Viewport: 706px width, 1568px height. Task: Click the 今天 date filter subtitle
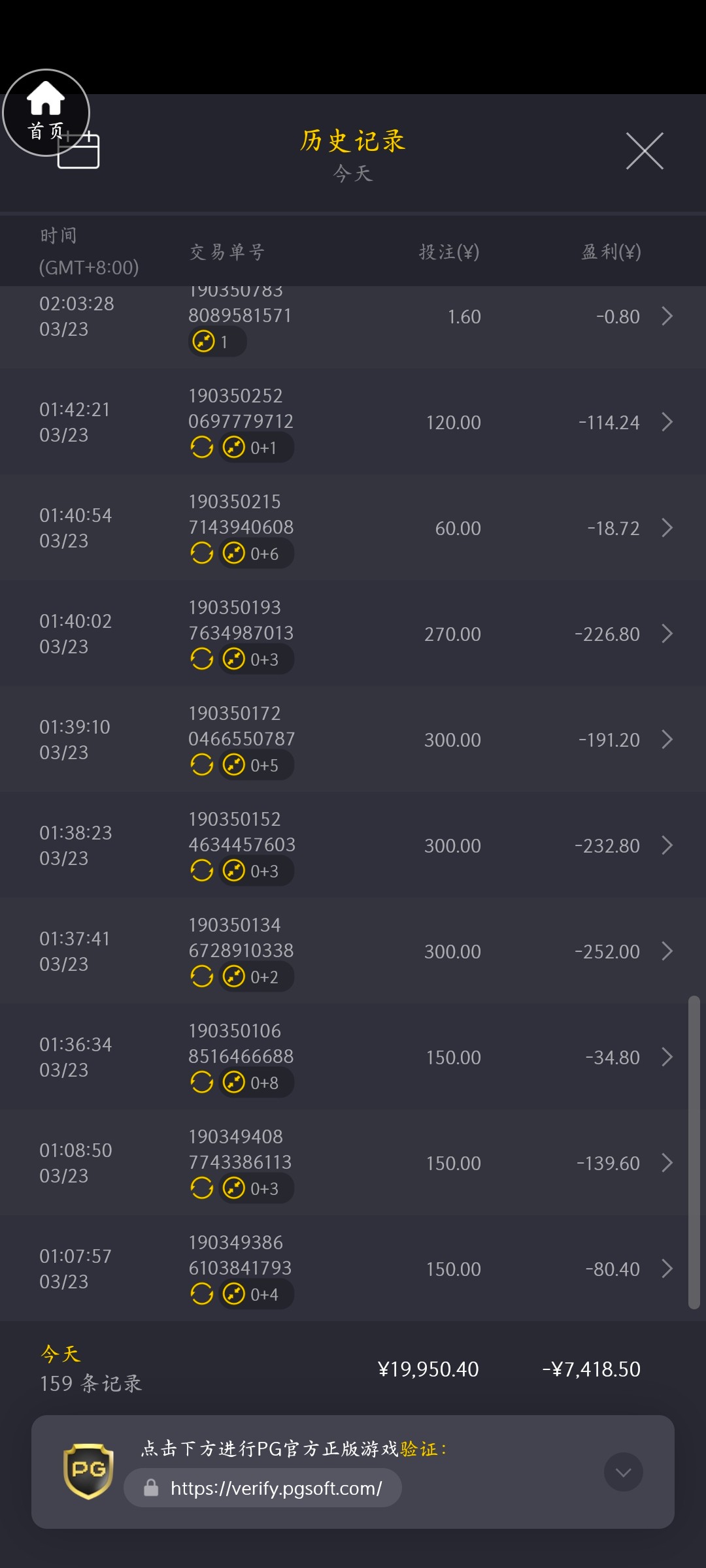(x=353, y=173)
